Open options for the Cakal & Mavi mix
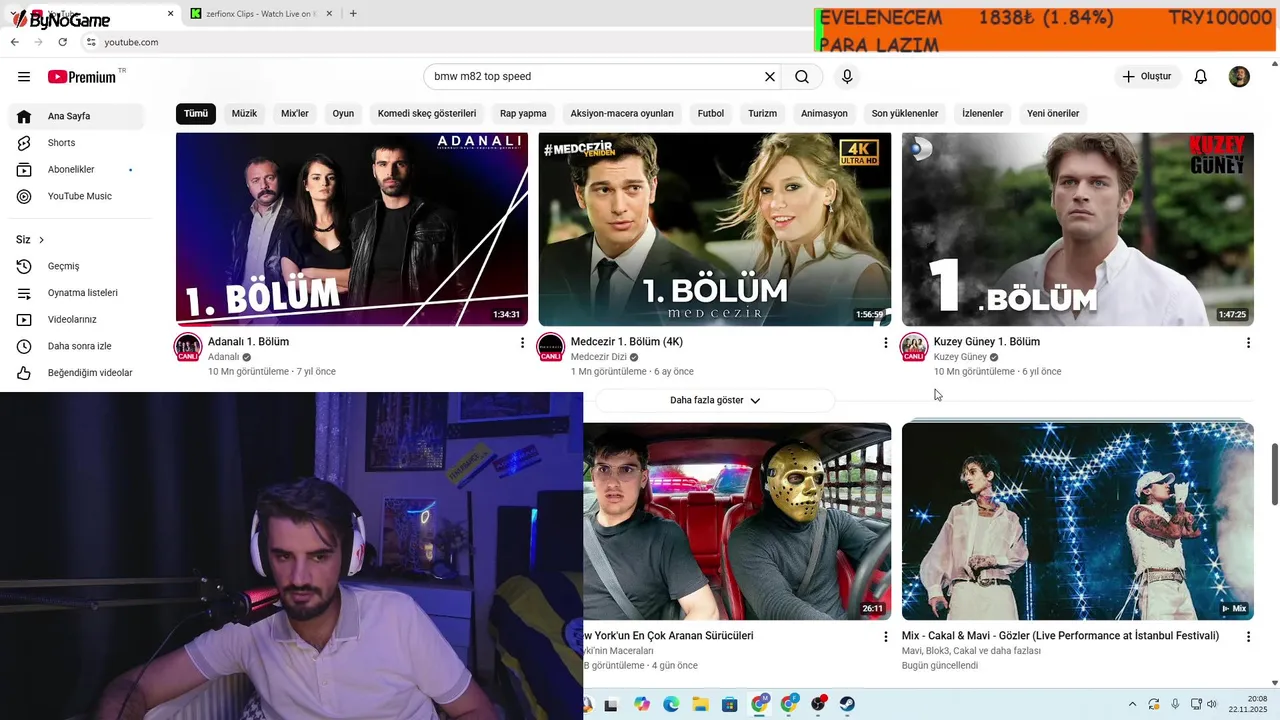The image size is (1280, 720). pos(1248,637)
